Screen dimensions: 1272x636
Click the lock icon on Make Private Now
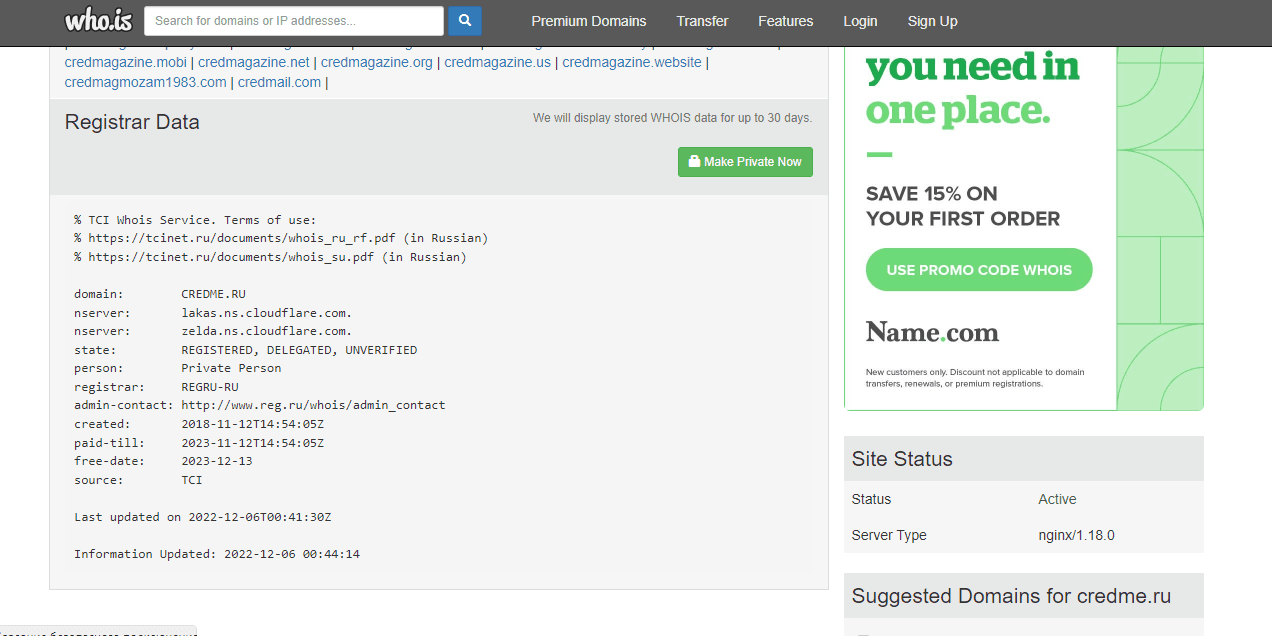coord(694,162)
